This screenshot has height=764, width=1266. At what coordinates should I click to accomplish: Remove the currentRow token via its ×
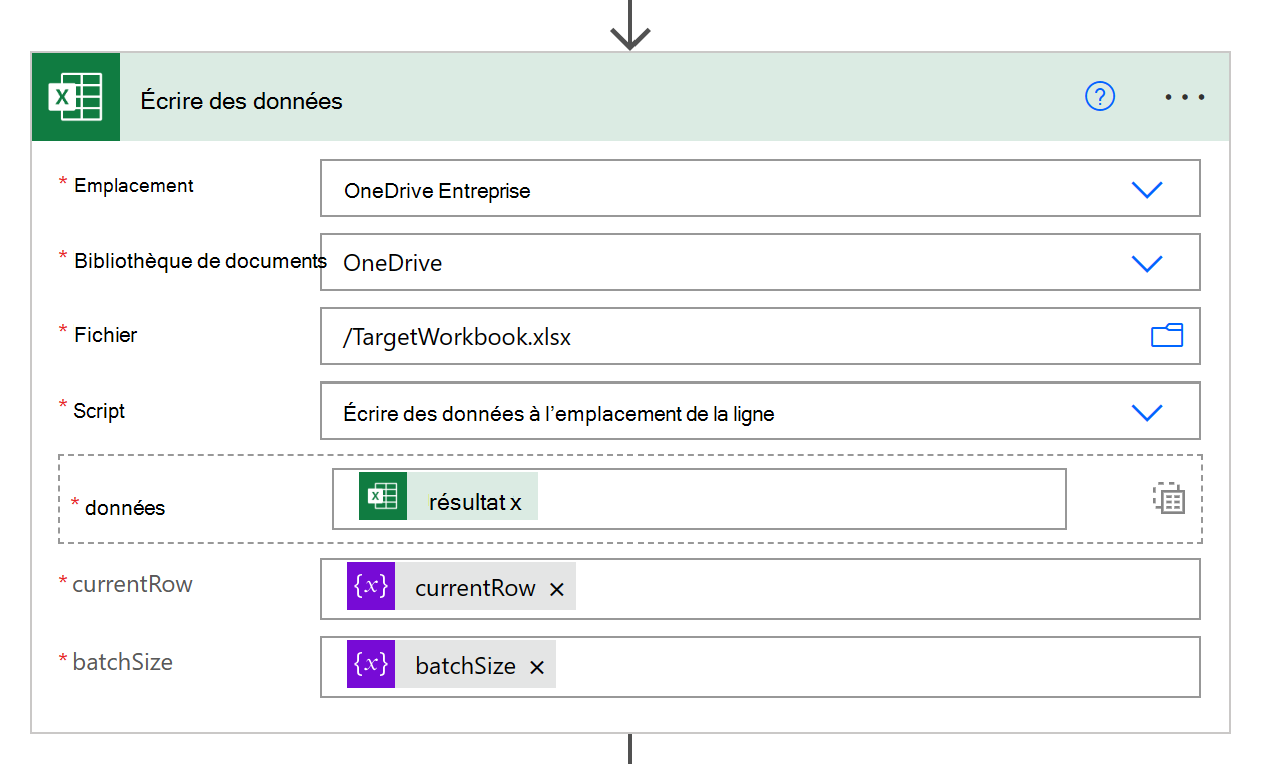(556, 590)
